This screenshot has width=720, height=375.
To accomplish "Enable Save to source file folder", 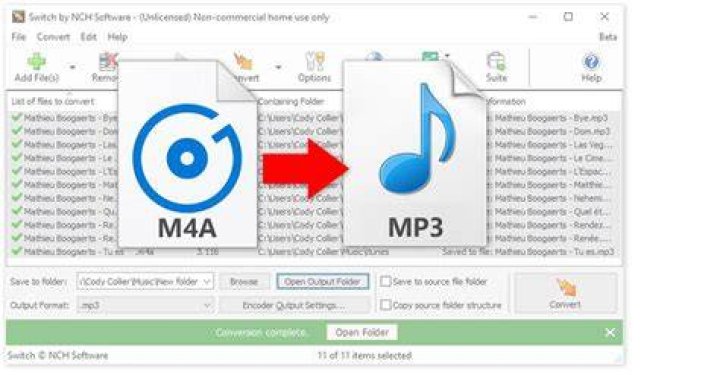I will 386,281.
